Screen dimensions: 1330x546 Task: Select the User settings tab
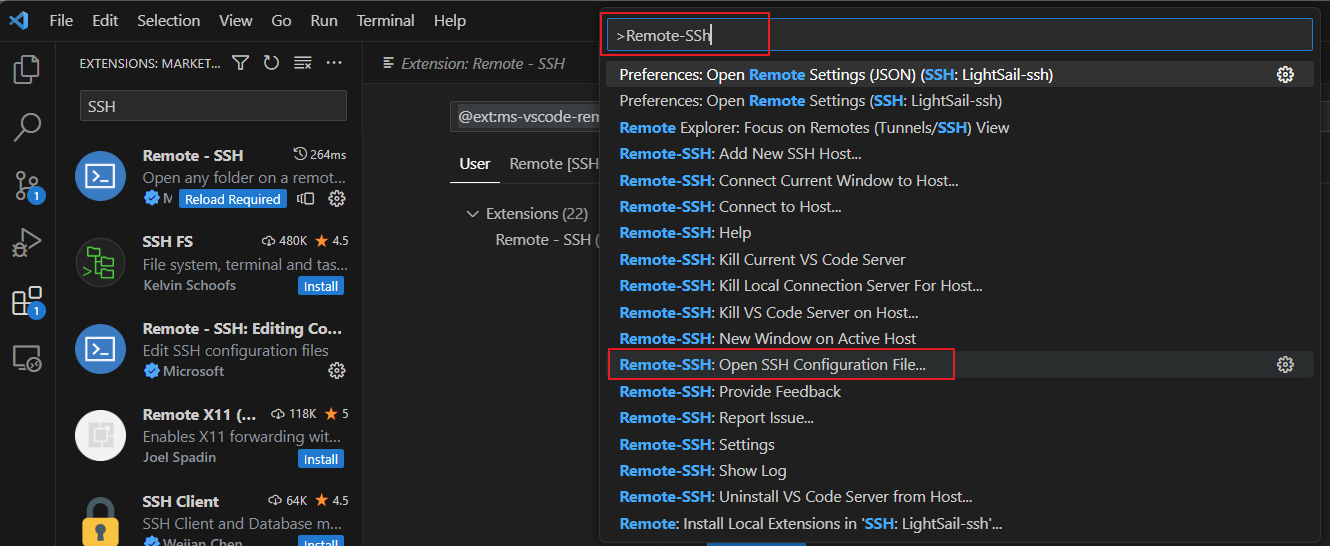(x=475, y=164)
